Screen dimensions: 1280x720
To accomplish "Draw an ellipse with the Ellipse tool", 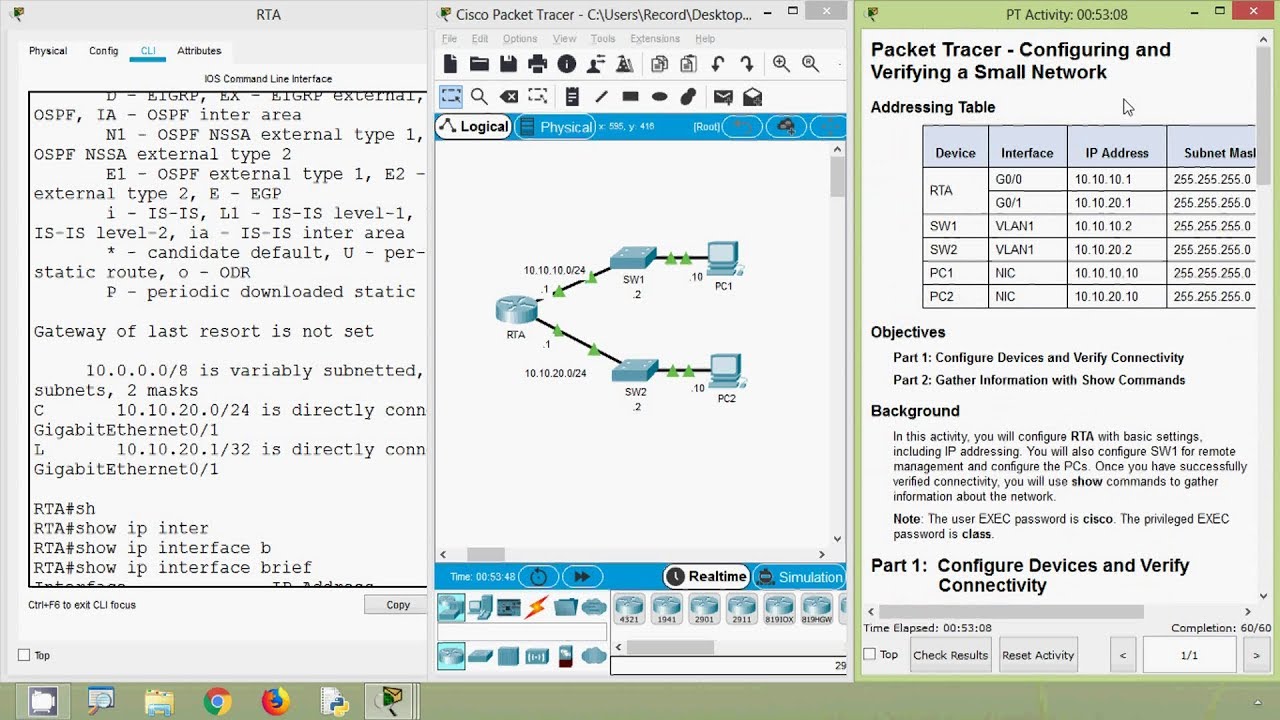I will 659,97.
